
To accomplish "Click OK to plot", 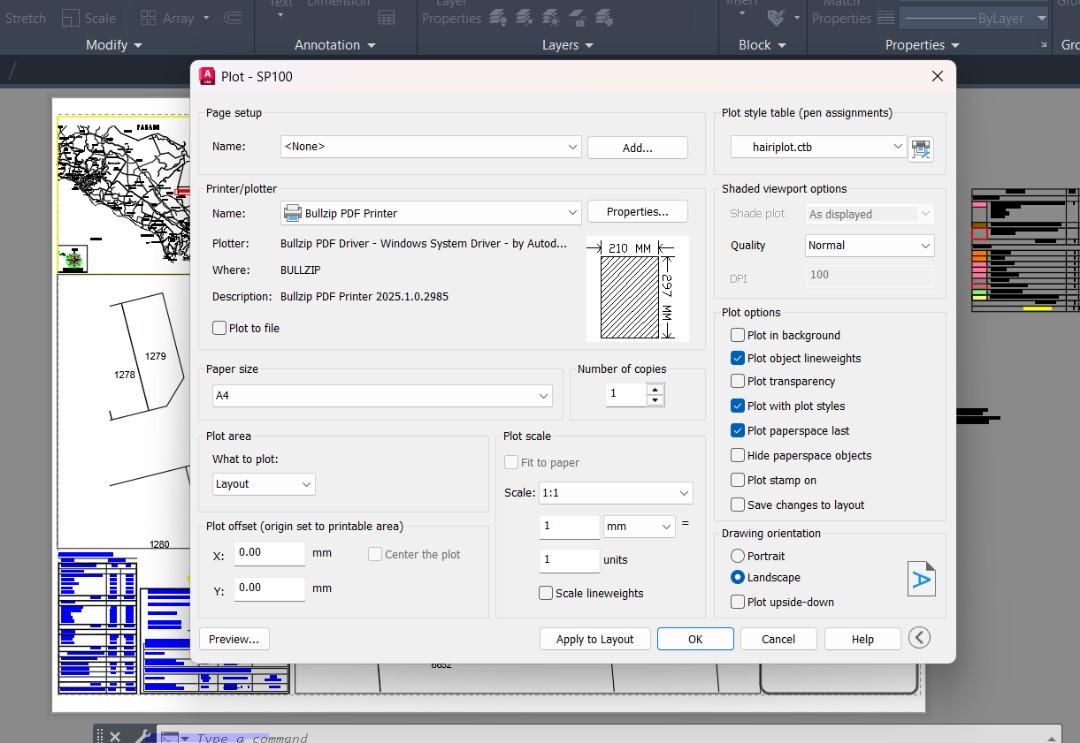I will [x=695, y=639].
